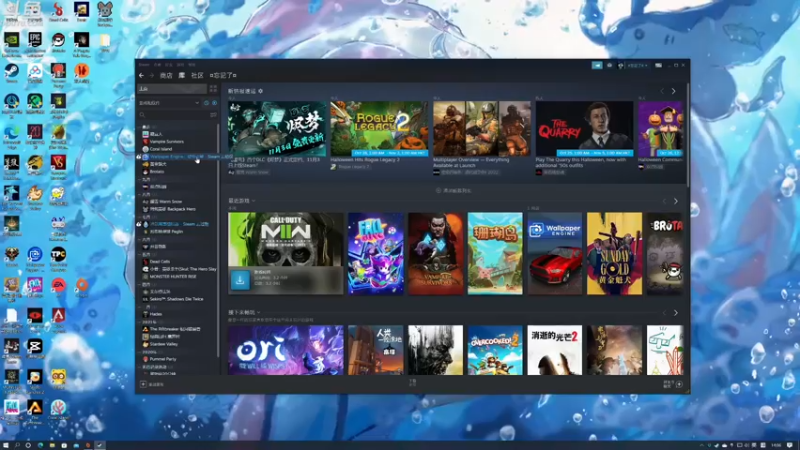Toggle the ready-to-play filter icon
The image size is (800, 450).
214,103
